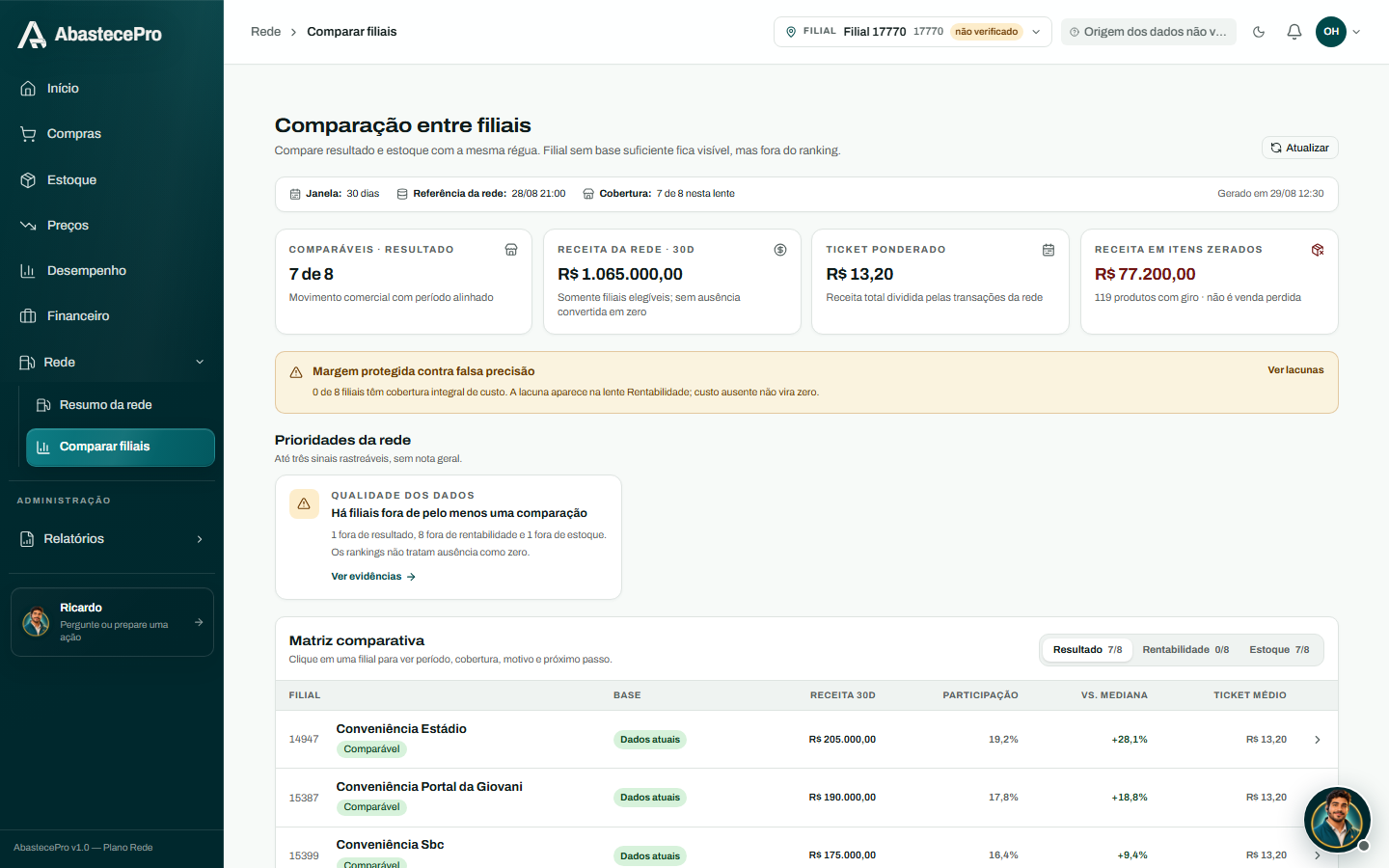Click the filial code 14947
The width and height of the screenshot is (1389, 868).
304,740
